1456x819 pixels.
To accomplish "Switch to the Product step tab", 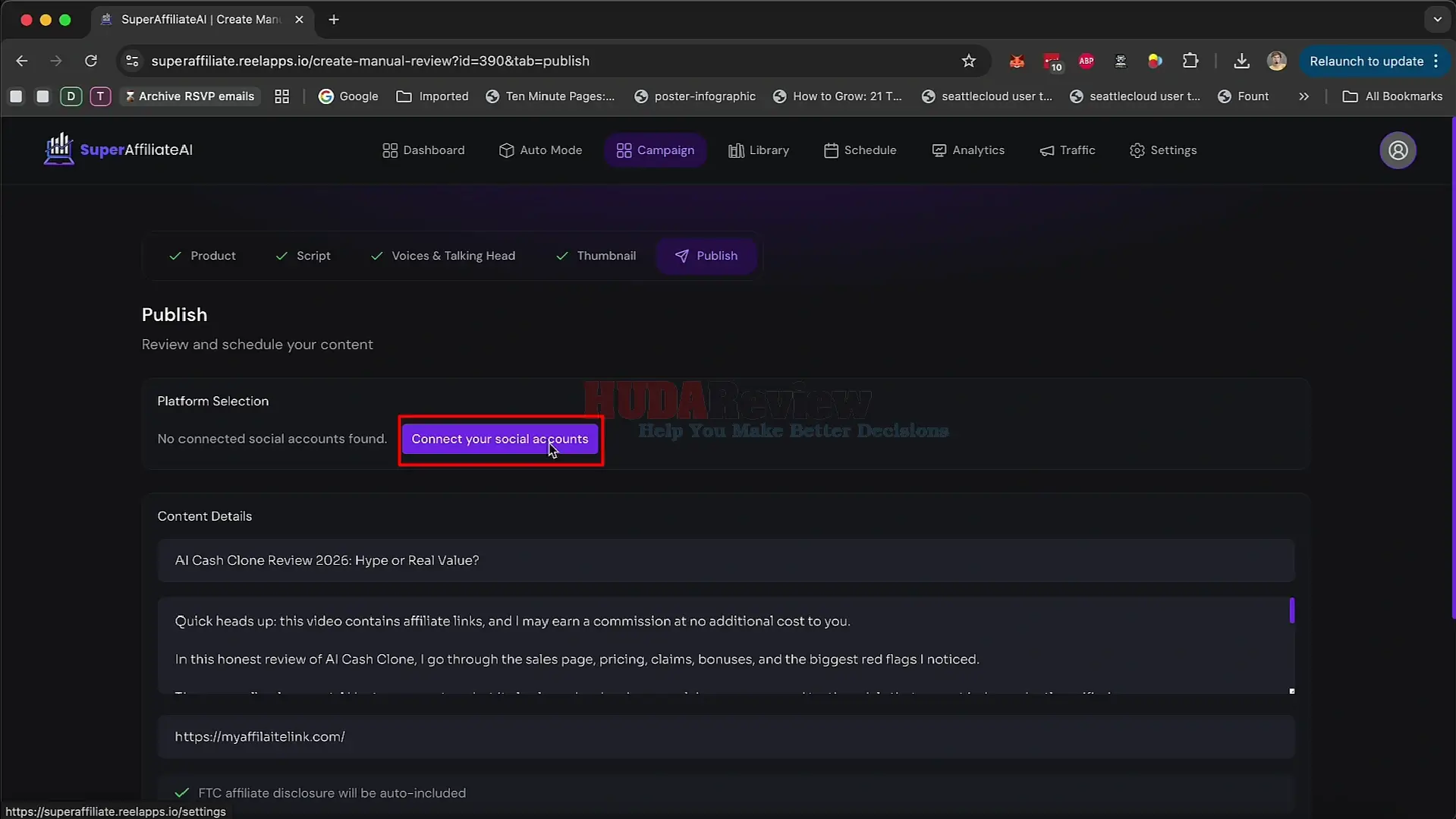I will coord(203,256).
